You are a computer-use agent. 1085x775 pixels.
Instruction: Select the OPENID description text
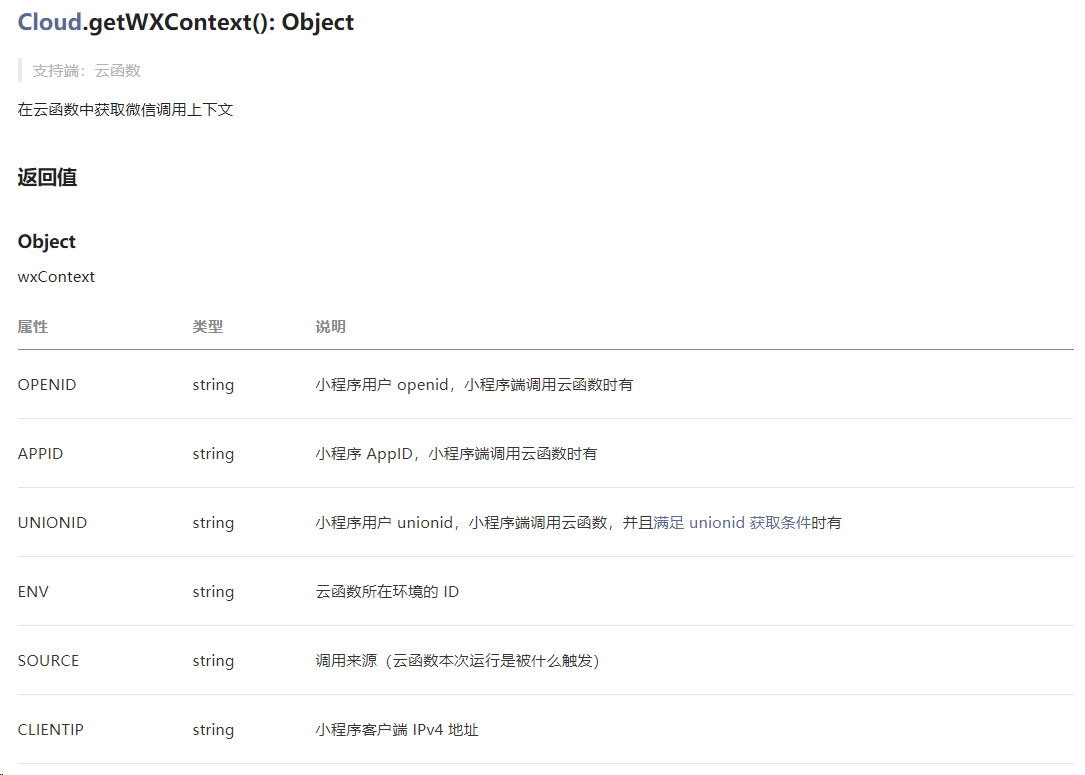point(470,384)
